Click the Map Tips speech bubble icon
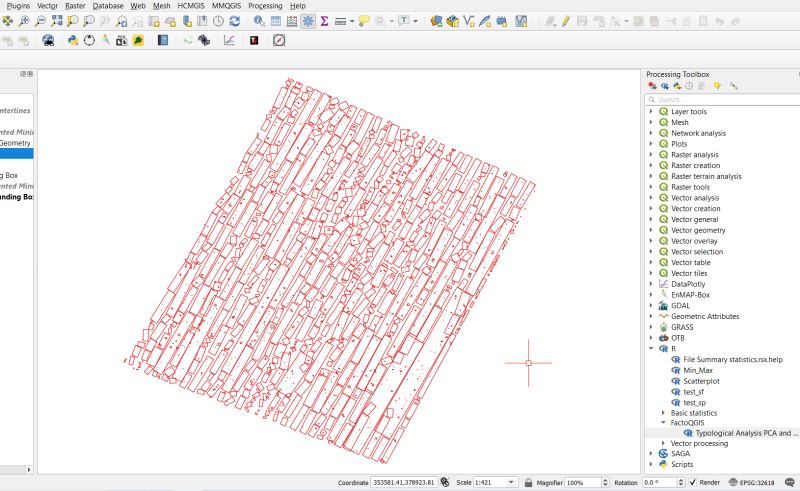The width and height of the screenshot is (800, 491). tap(363, 21)
